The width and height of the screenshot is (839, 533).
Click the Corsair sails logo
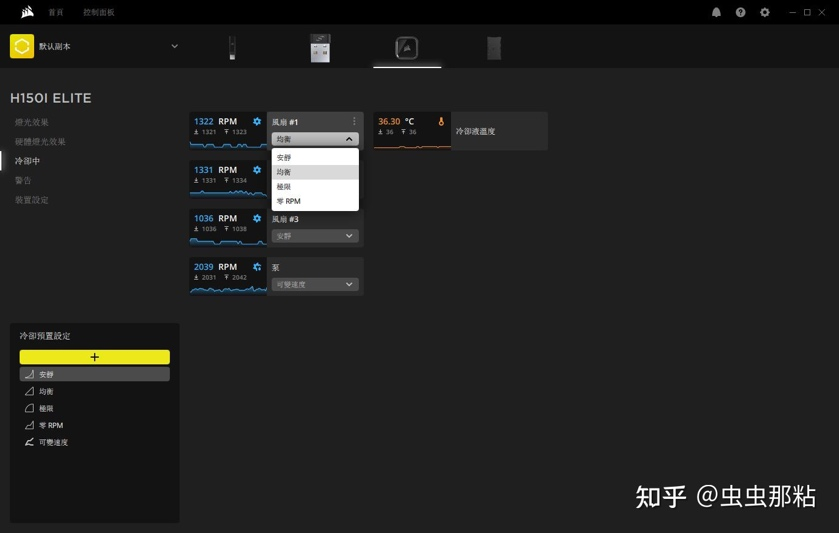tap(27, 12)
